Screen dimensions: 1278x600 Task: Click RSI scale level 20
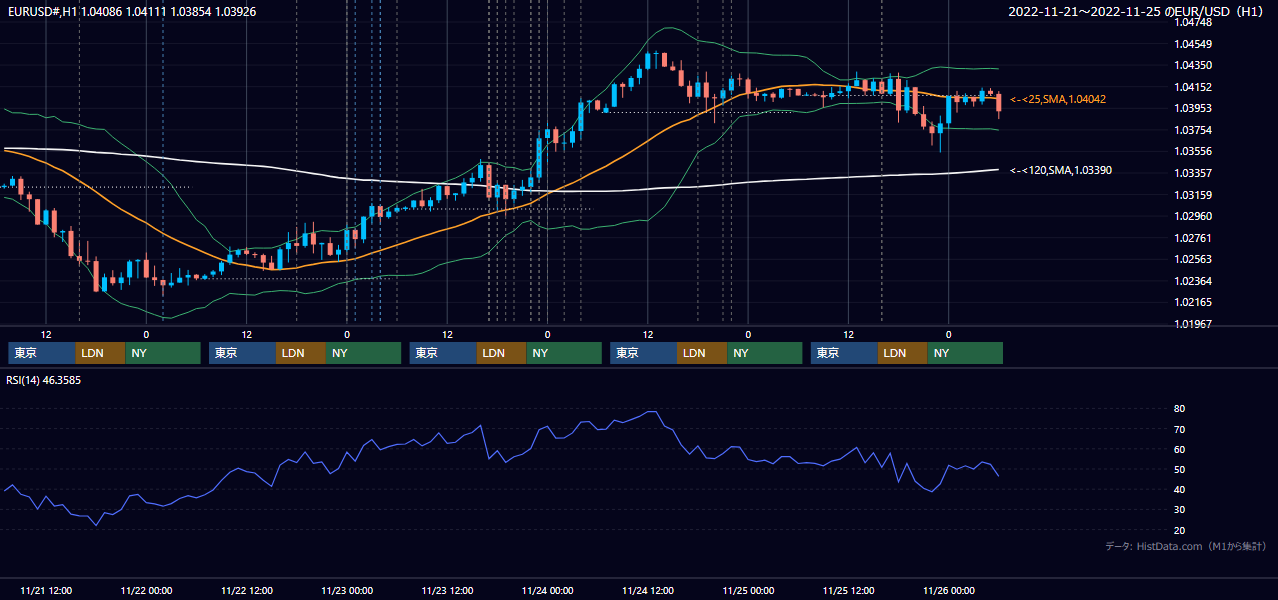coord(1180,530)
